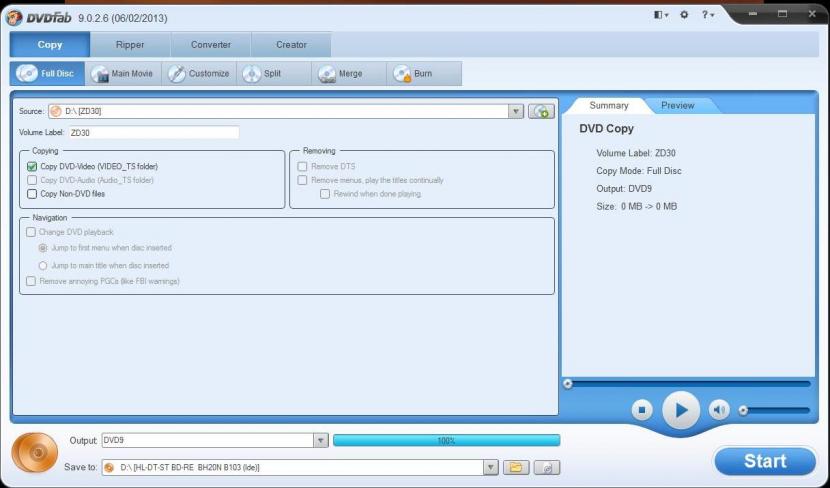The image size is (830, 488).
Task: Open the Output DVD9 dropdown
Action: [320, 440]
